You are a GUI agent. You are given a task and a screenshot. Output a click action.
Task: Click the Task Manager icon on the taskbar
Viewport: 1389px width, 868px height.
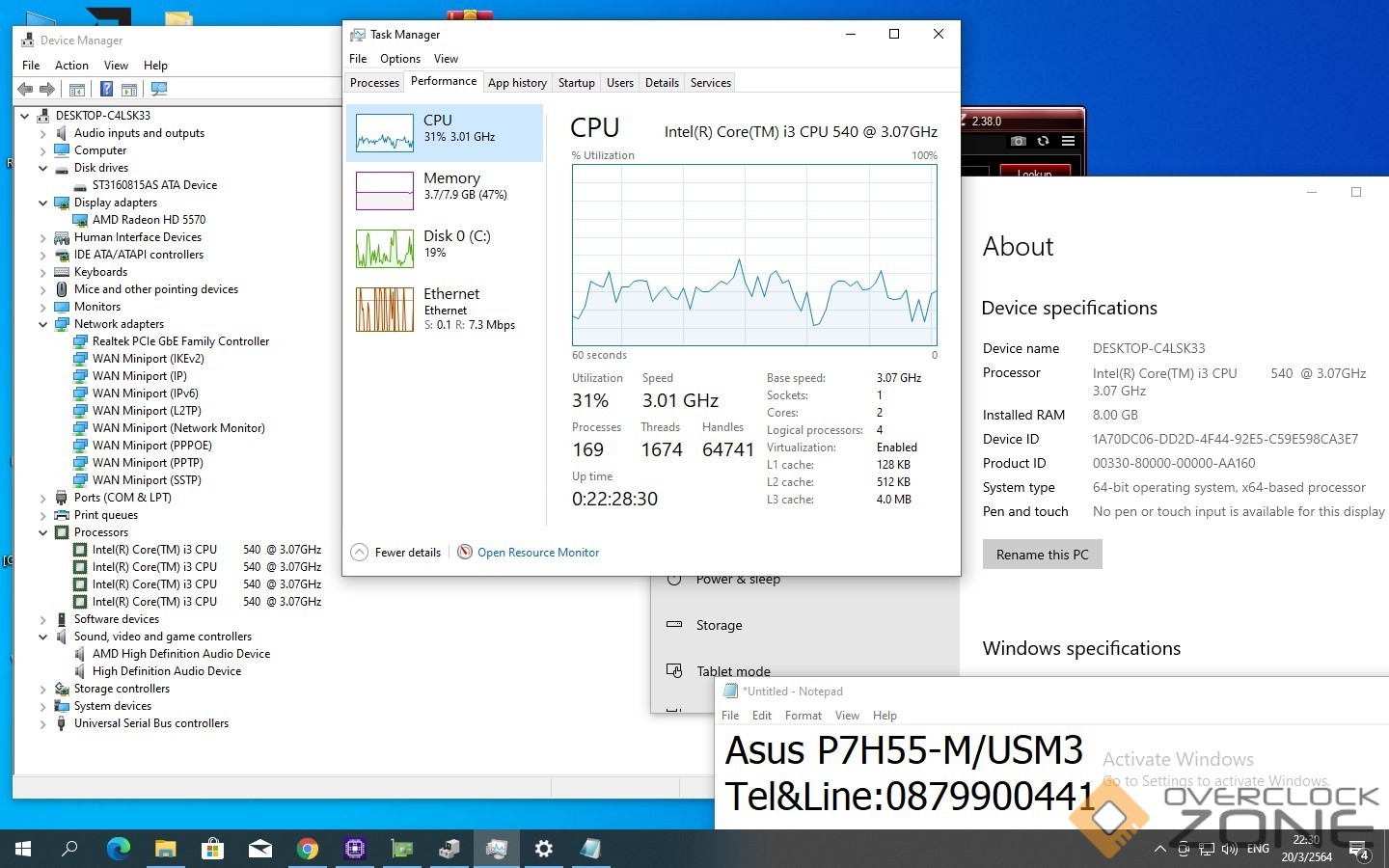tap(496, 849)
